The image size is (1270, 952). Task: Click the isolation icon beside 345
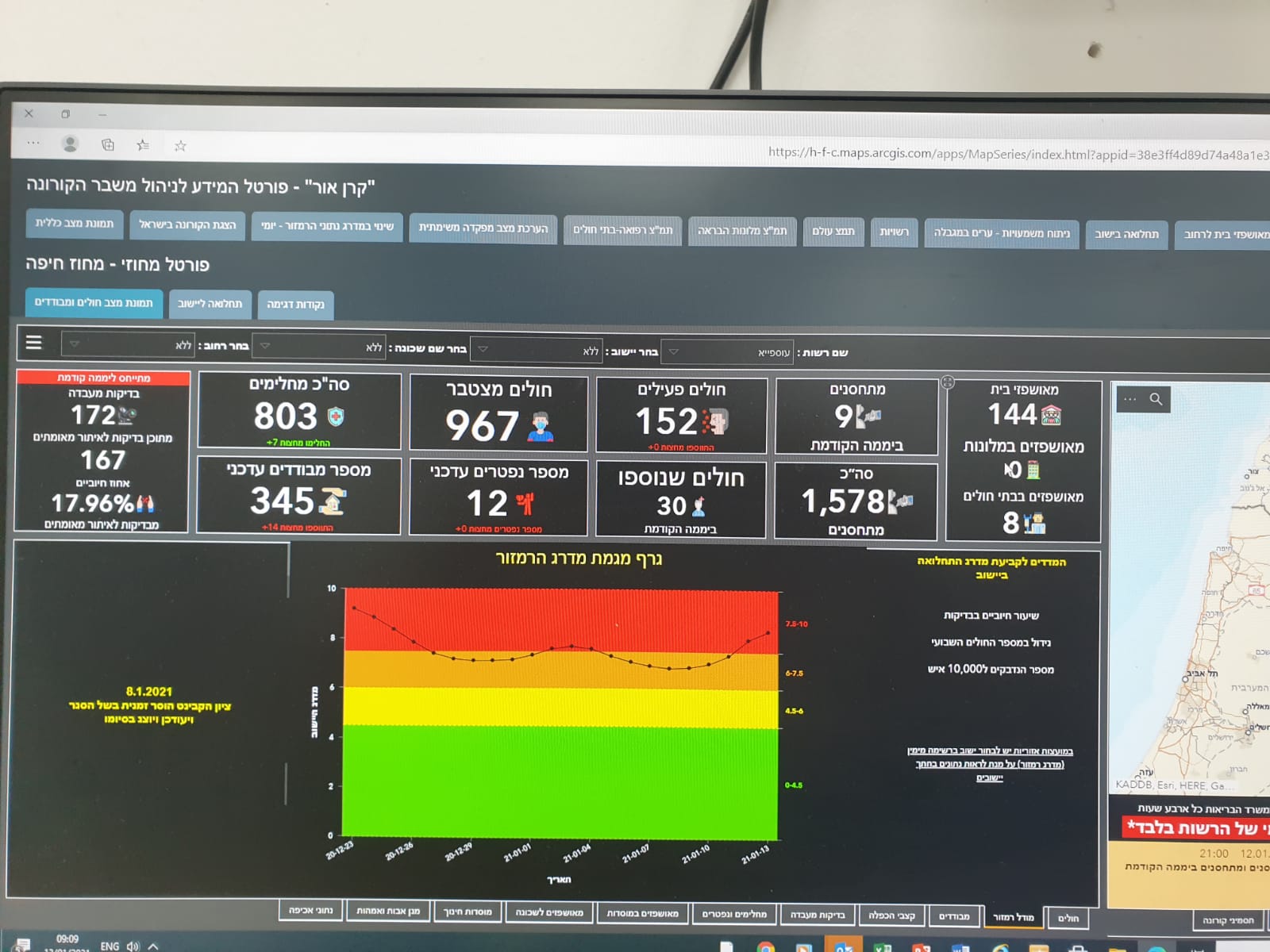click(x=332, y=501)
